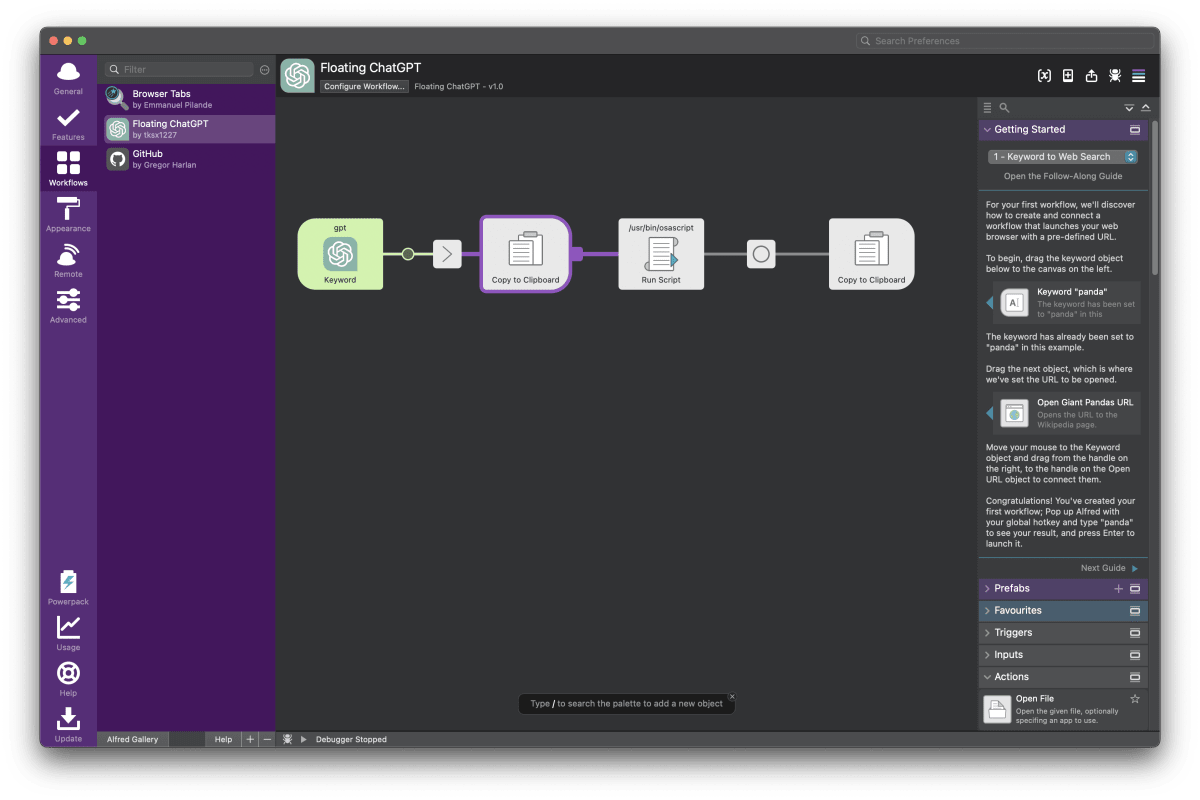Screen dimensions: 1200x800
Task: Toggle the debugger bug icon in top toolbar
Action: point(1115,76)
